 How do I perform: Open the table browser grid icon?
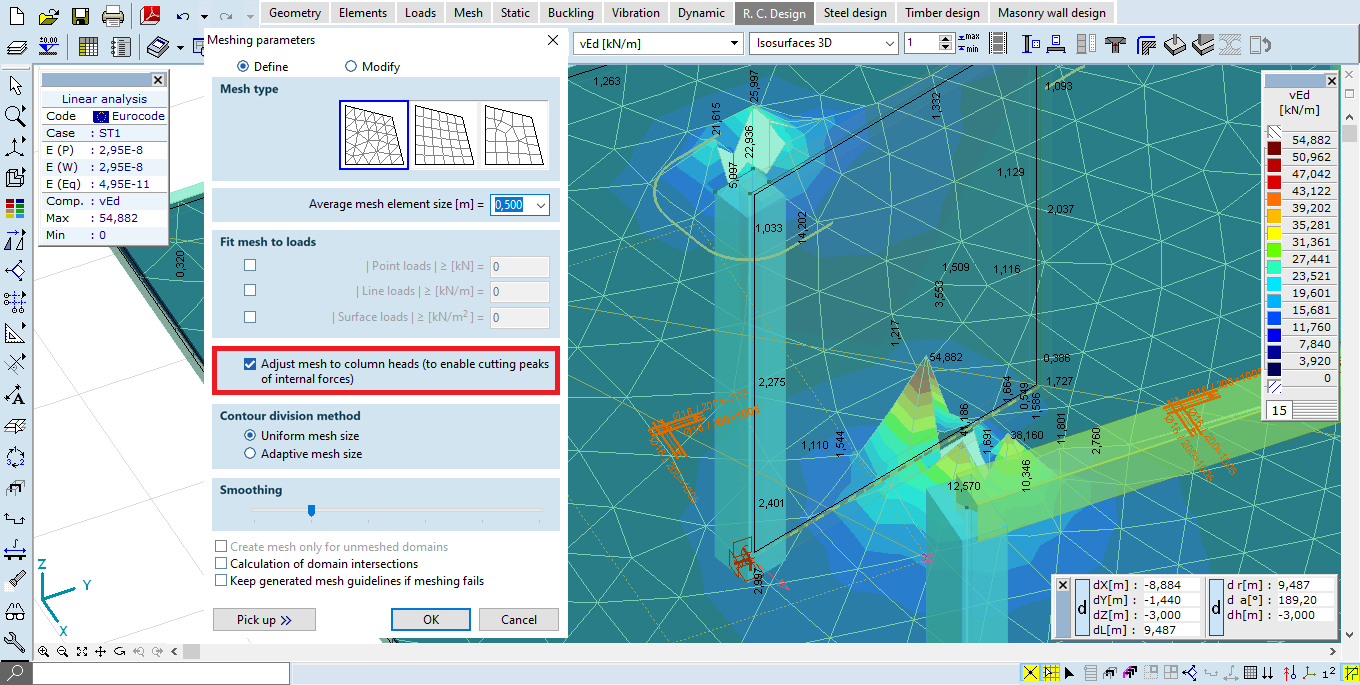tap(88, 47)
